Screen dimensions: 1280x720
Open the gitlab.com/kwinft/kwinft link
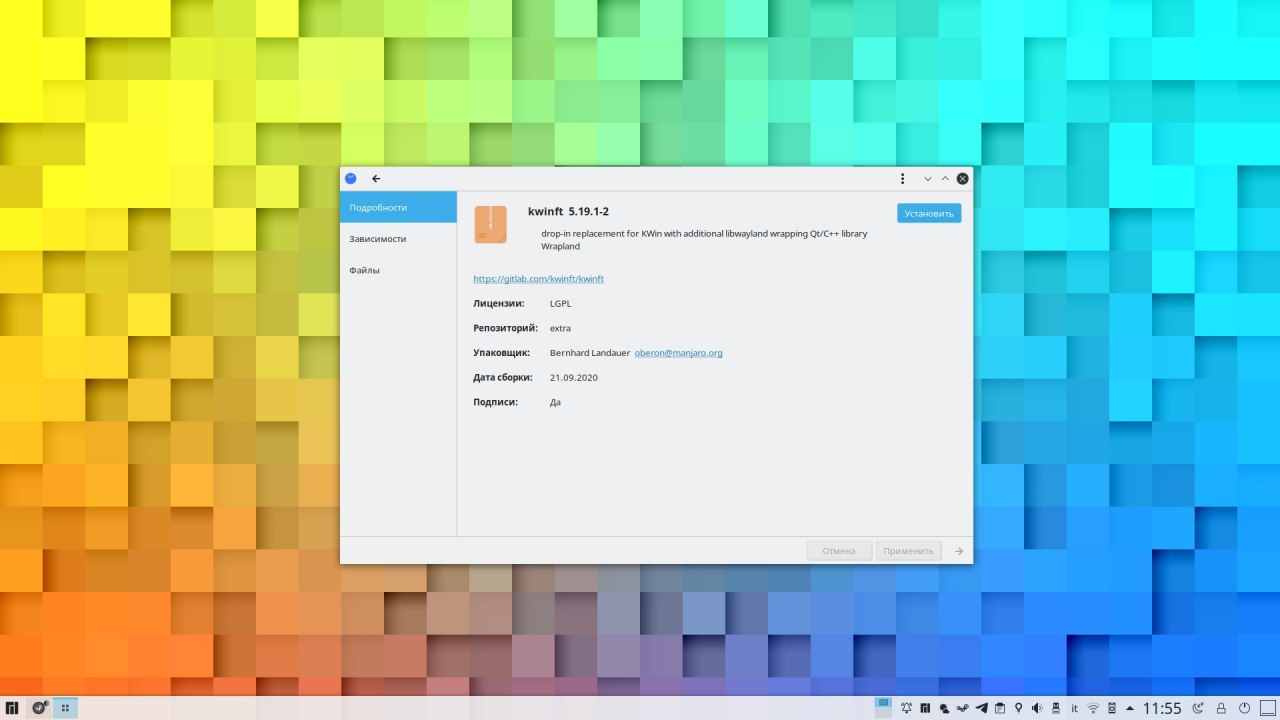538,279
